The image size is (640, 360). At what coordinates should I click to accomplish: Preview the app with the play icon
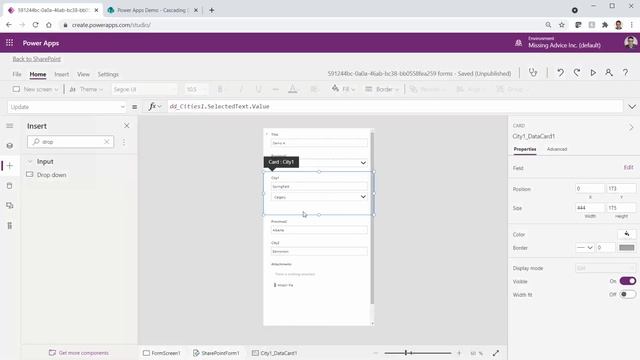click(x=593, y=73)
